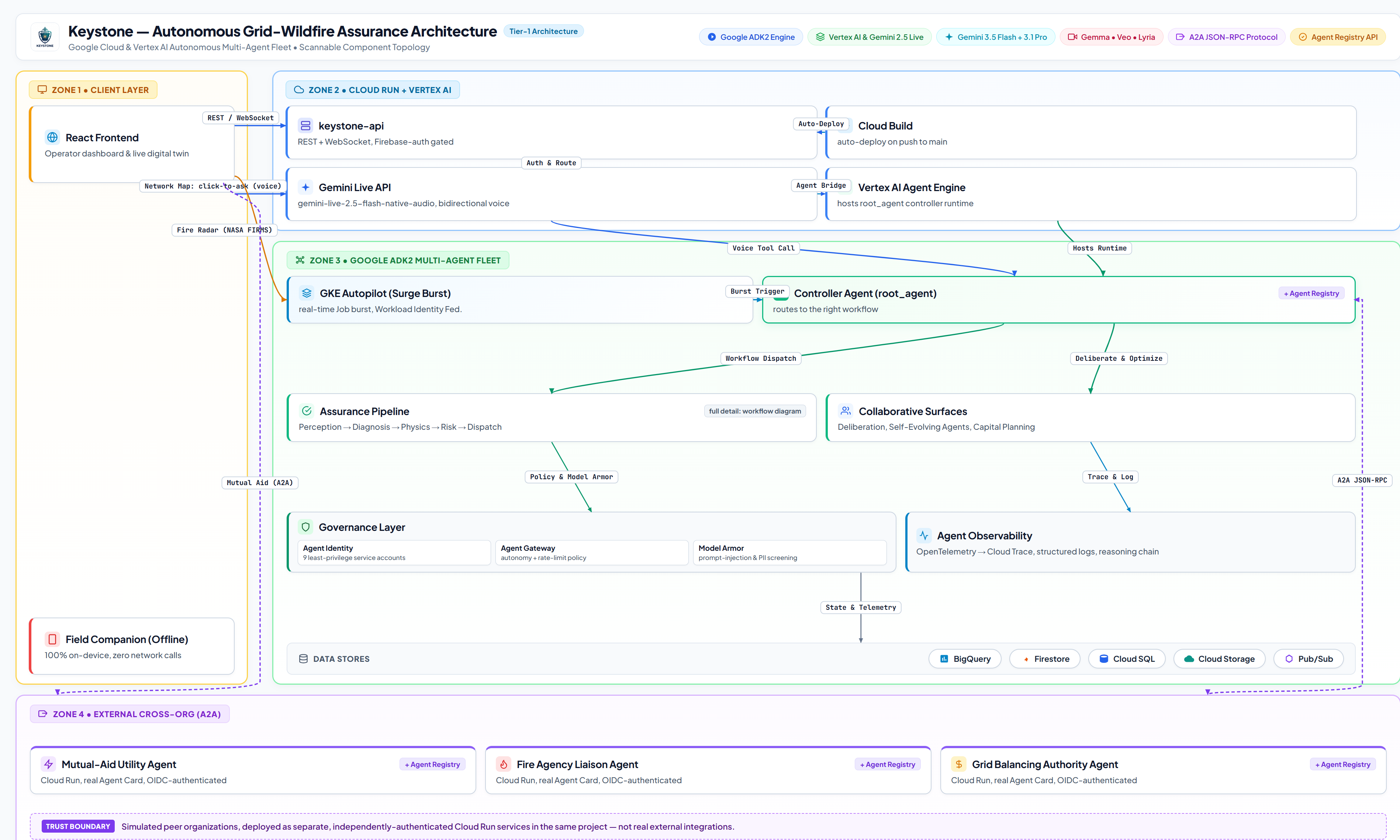The image size is (1400, 840).
Task: Click the ZONE 1 • CLIENT LAYER header
Action: pos(93,89)
